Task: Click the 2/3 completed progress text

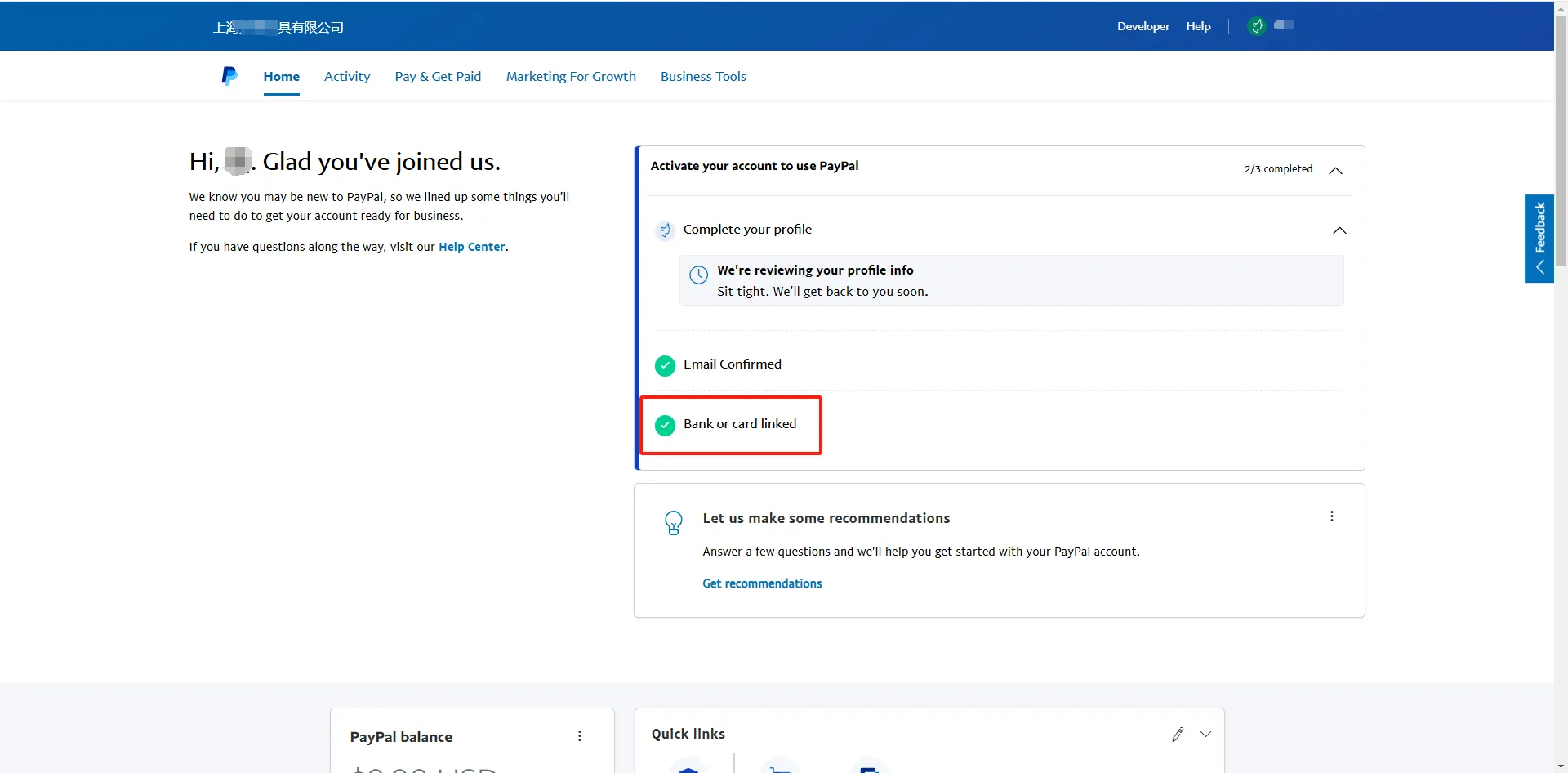Action: click(1279, 169)
